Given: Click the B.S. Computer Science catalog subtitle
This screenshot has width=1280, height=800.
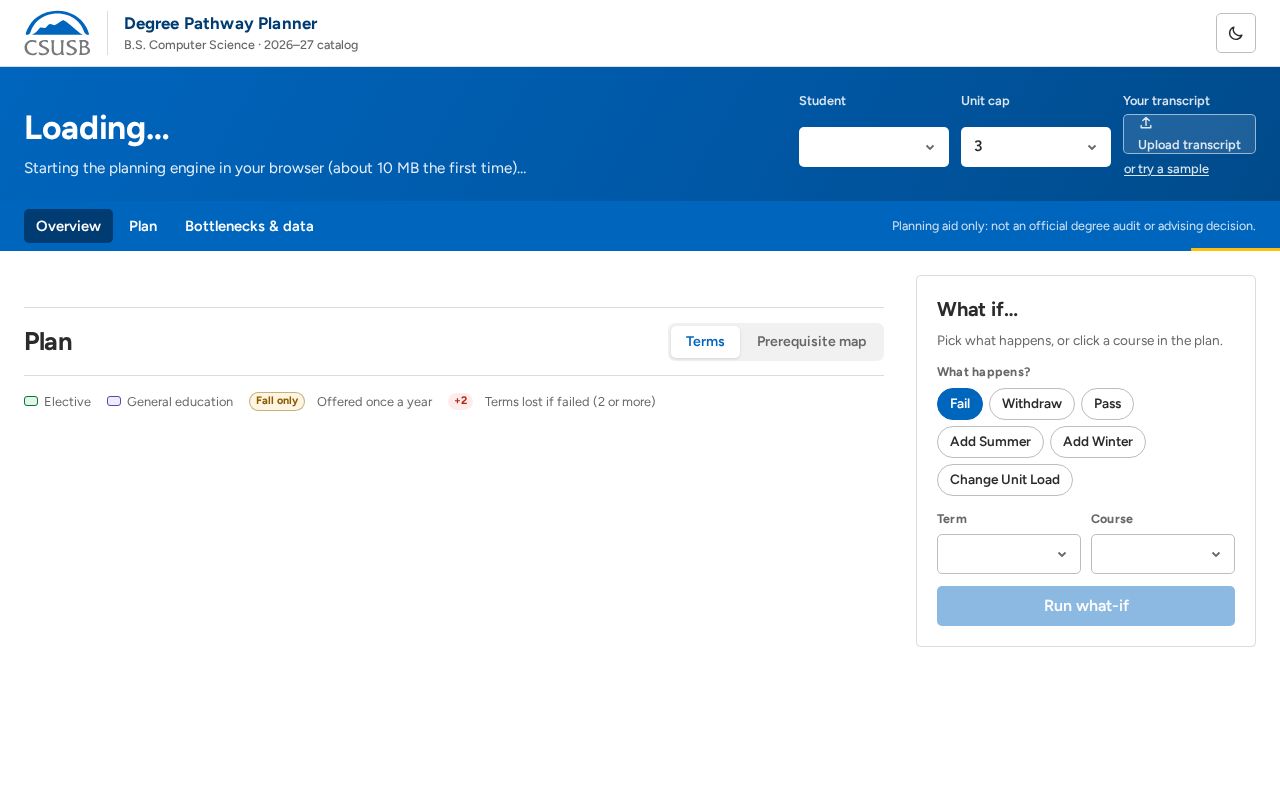Looking at the screenshot, I should 241,45.
